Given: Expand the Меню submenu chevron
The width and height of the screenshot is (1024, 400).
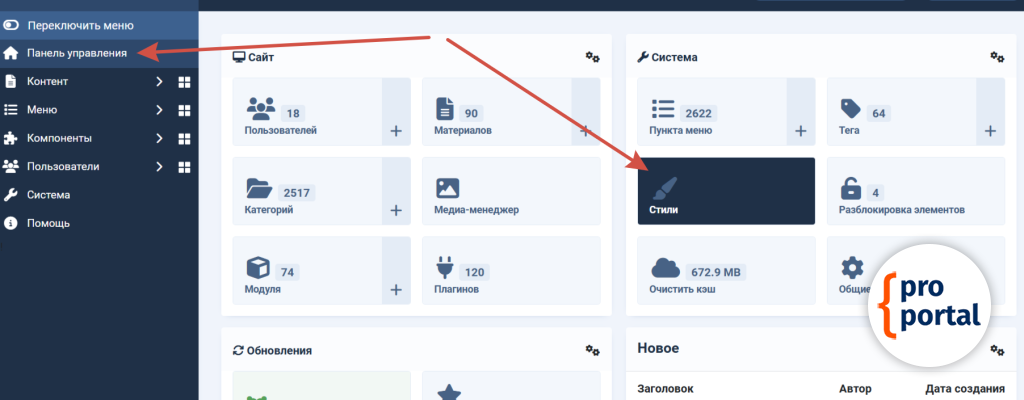Looking at the screenshot, I should (x=159, y=110).
